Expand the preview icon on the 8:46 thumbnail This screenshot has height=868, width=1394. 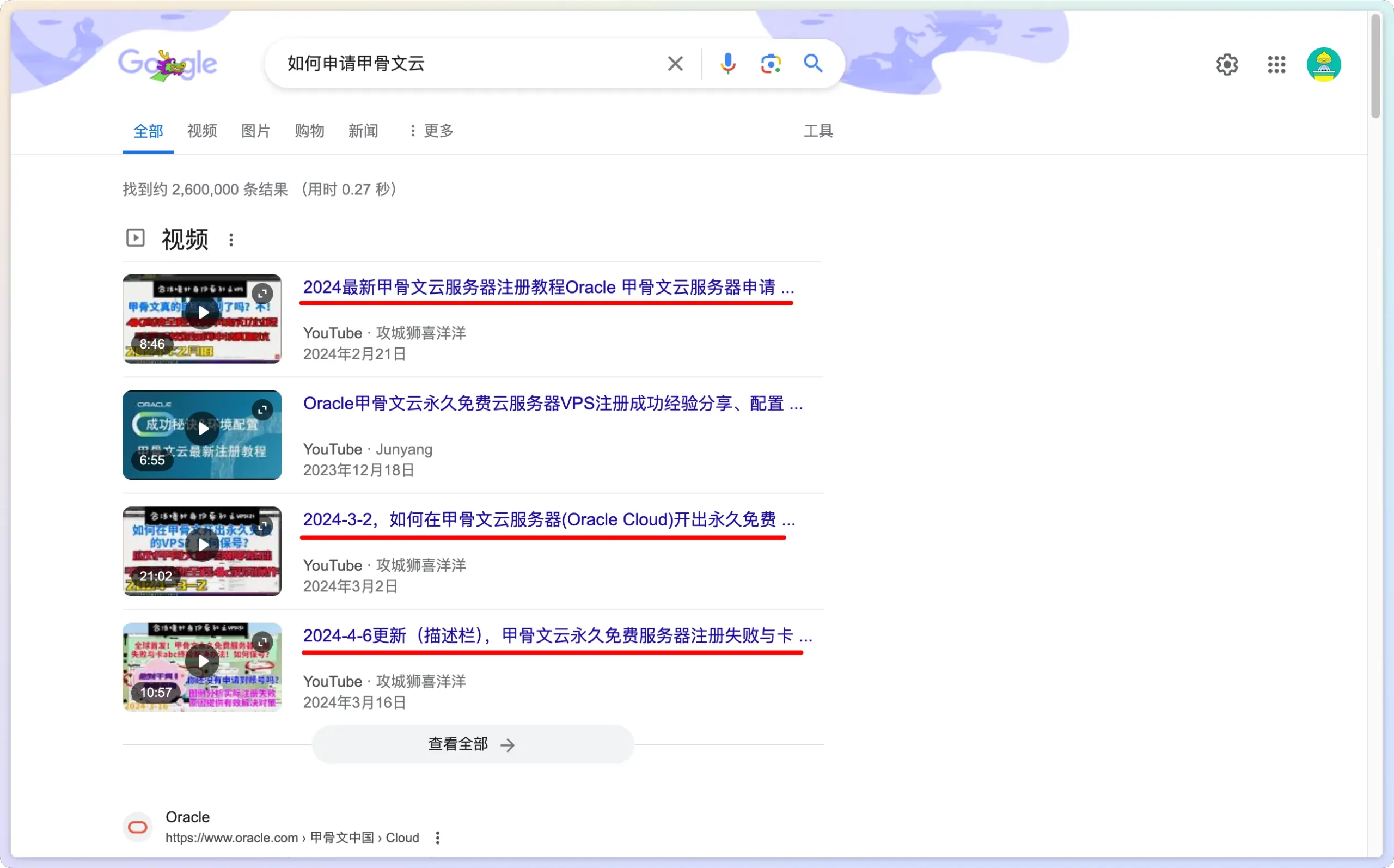click(x=262, y=294)
